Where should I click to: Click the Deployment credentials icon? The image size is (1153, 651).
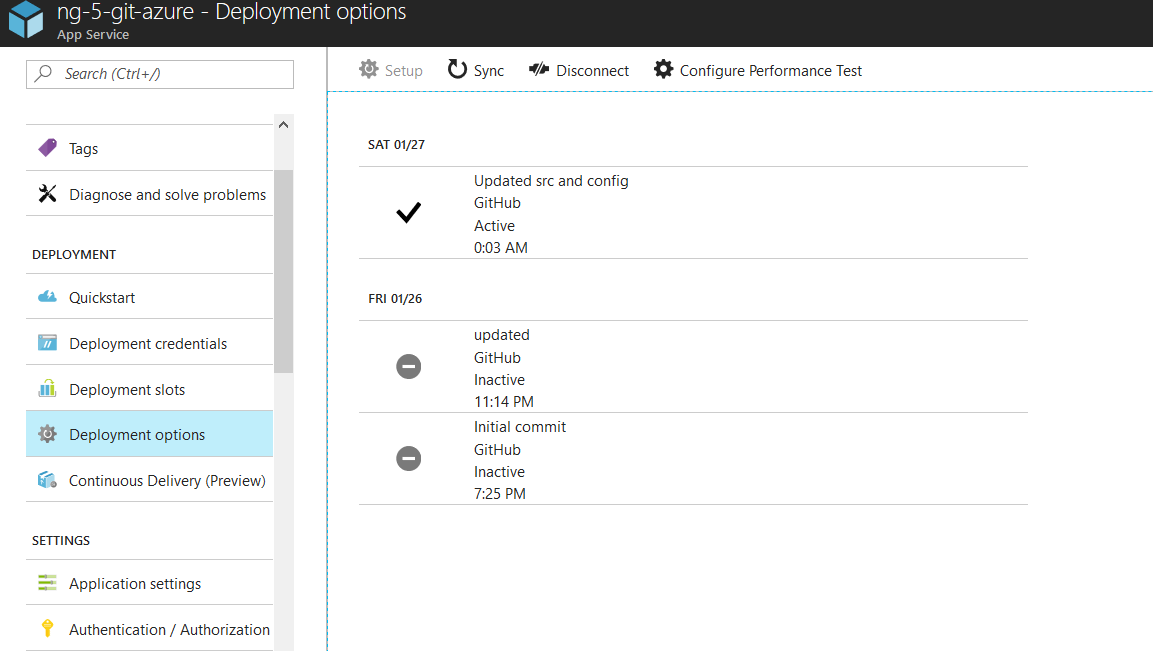(47, 343)
